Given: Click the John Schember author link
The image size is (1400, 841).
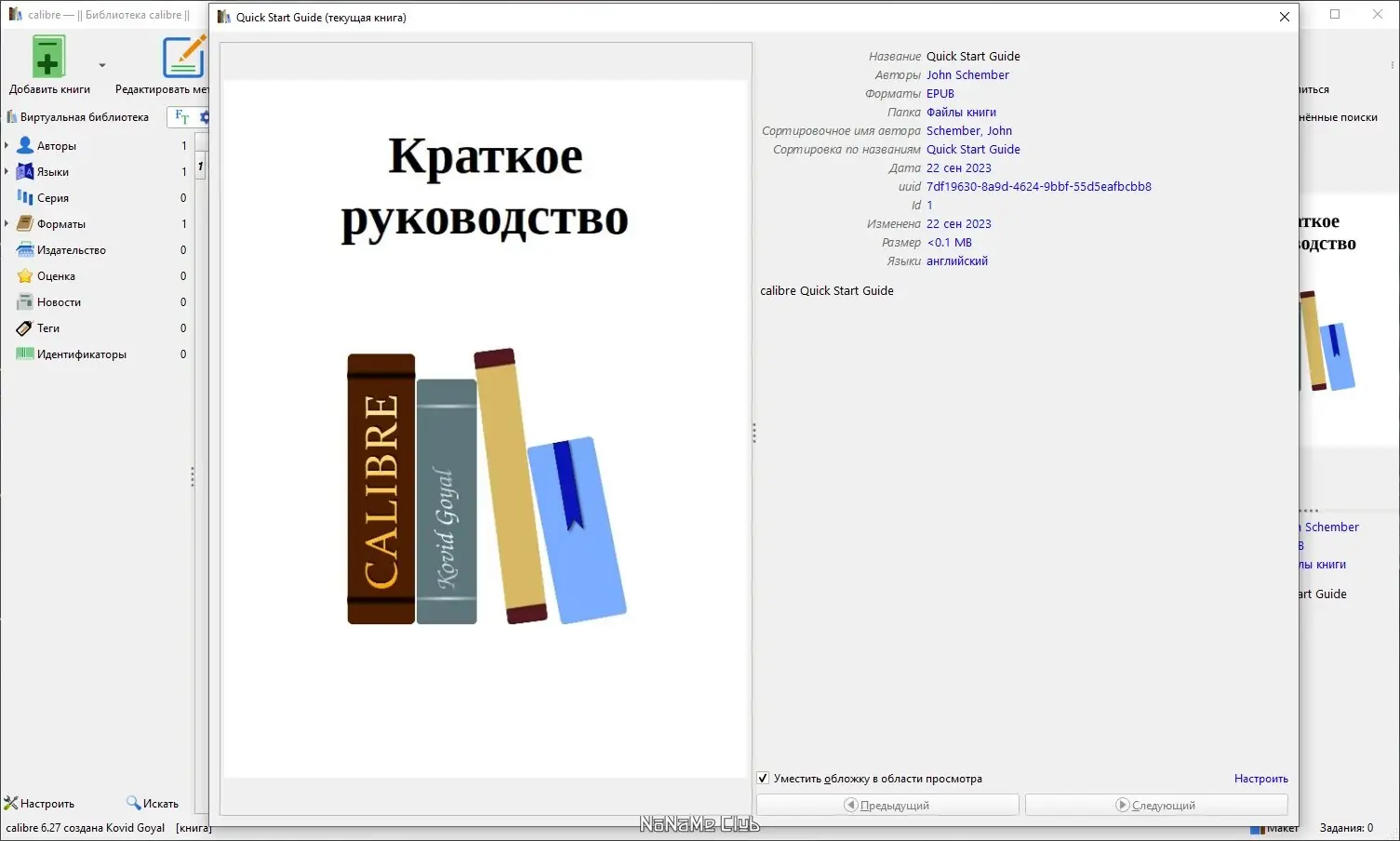Looking at the screenshot, I should coord(967,75).
